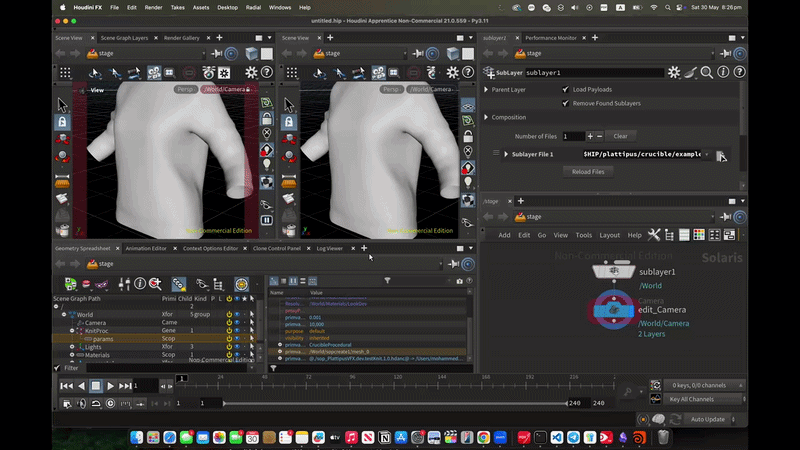Image resolution: width=800 pixels, height=450 pixels.
Task: Select the right viewport arrow select tool
Action: (x=289, y=105)
